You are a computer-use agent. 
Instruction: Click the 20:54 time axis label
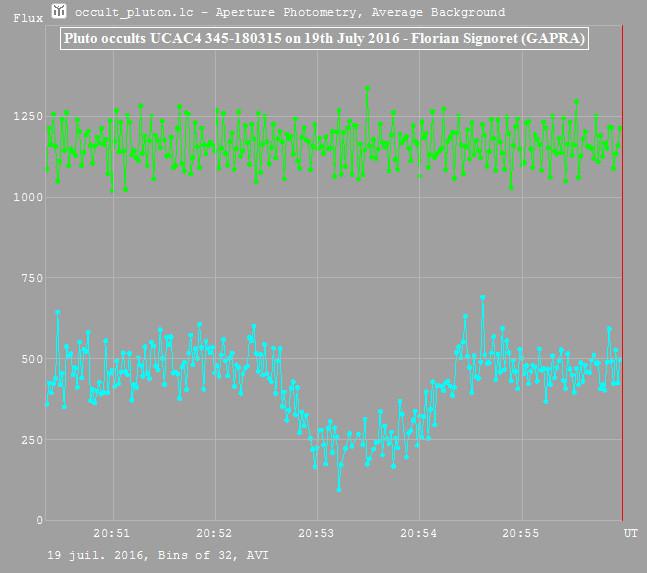click(x=418, y=533)
